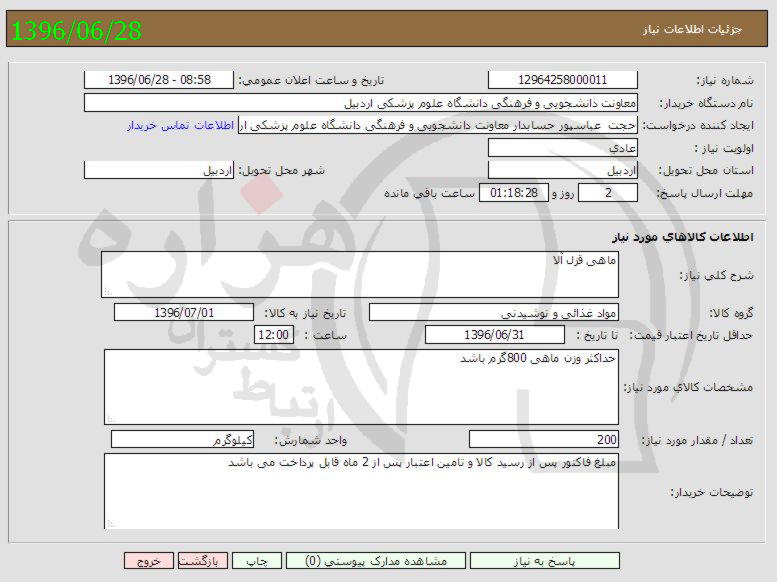Click the label تعداد / مقدار مورد نیاز
Image resolution: width=777 pixels, height=582 pixels.
[698, 440]
